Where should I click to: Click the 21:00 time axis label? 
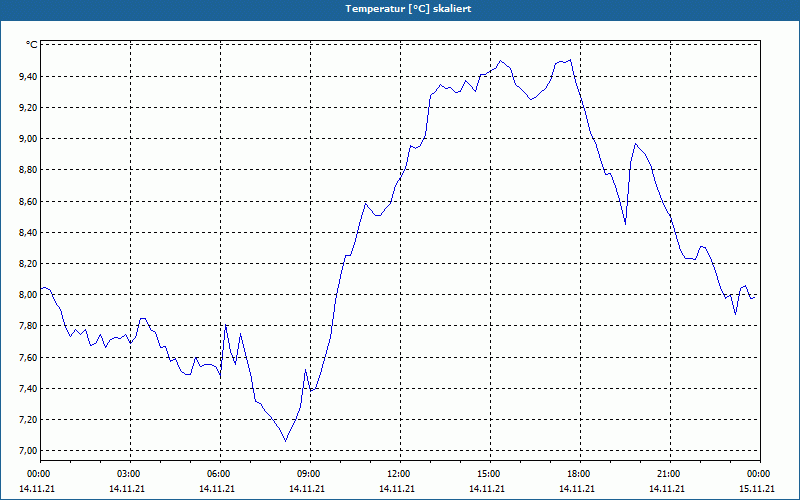point(670,474)
